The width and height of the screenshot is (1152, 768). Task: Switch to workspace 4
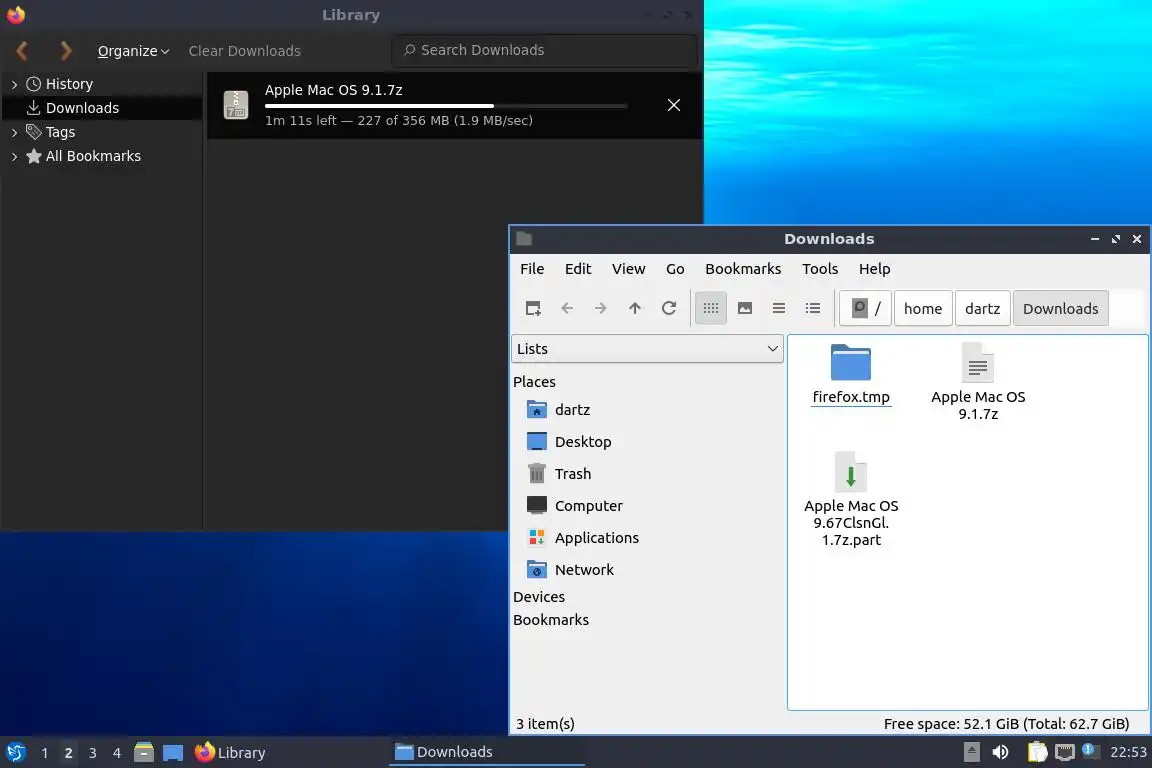pyautogui.click(x=117, y=753)
